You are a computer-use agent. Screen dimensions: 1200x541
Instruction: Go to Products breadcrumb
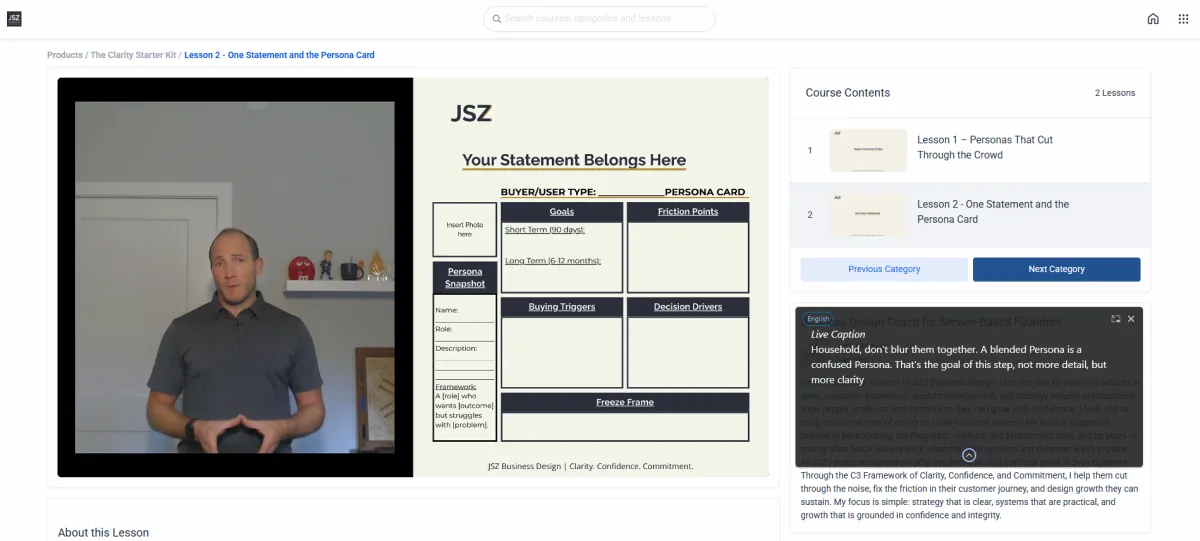coord(65,55)
